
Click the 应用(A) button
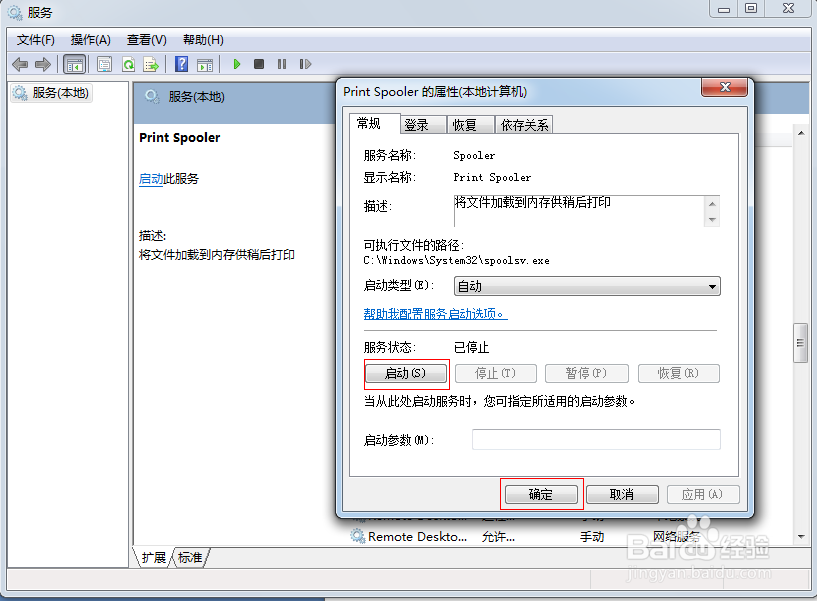pos(703,494)
